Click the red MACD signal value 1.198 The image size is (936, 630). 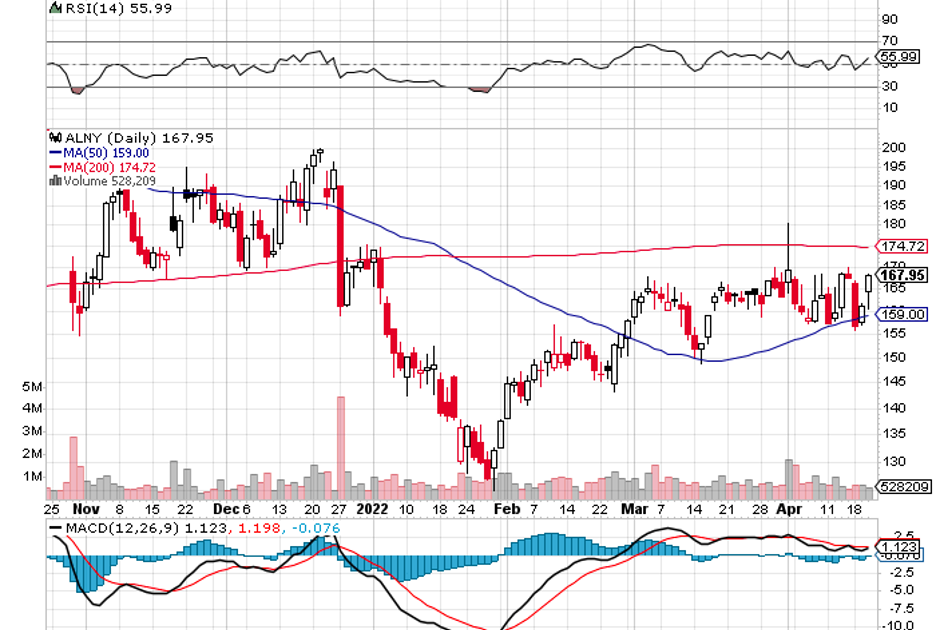point(258,528)
